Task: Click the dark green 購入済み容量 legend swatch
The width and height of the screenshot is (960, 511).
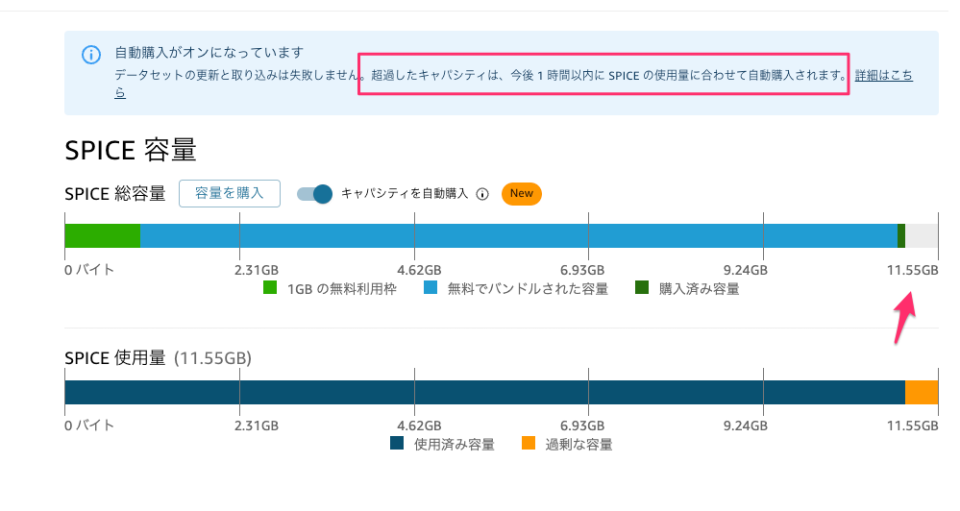Action: [x=642, y=288]
